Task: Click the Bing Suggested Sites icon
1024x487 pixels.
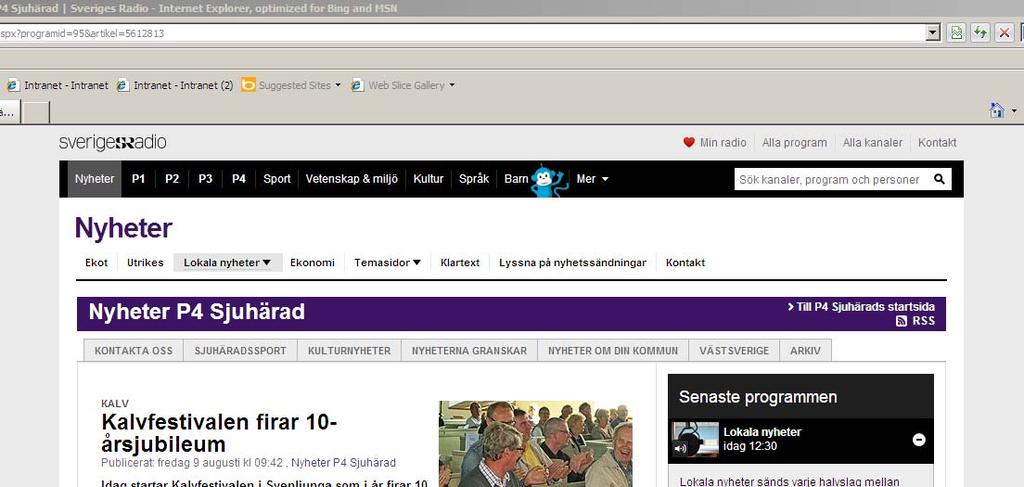Action: (248, 85)
